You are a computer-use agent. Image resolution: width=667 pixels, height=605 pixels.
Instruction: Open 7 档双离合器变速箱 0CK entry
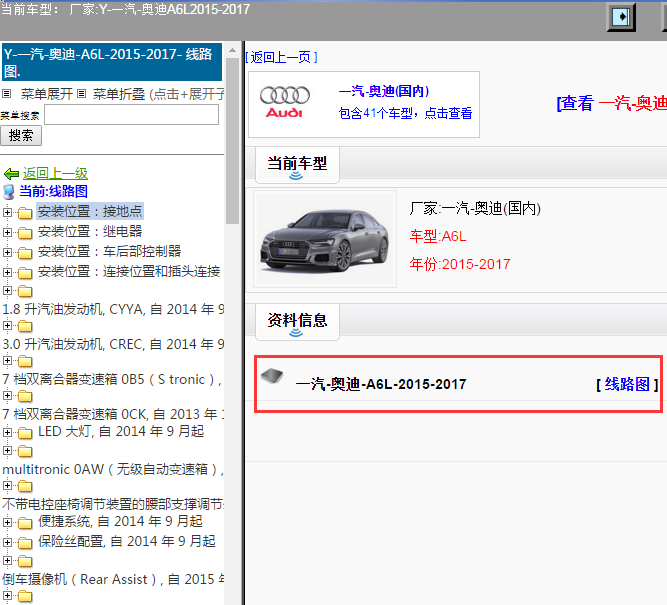tap(113, 414)
